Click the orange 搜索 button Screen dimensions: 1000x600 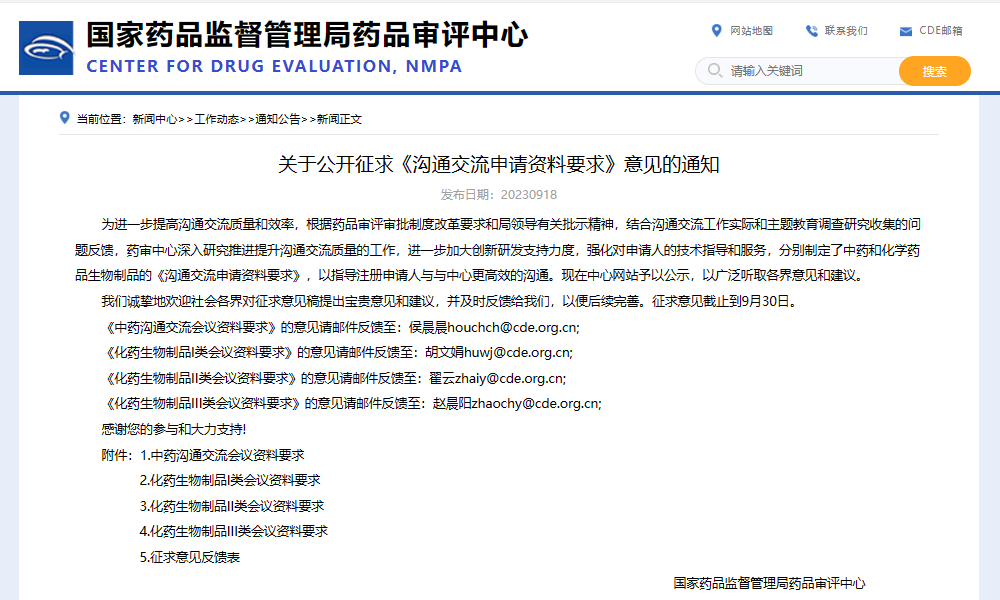click(934, 71)
